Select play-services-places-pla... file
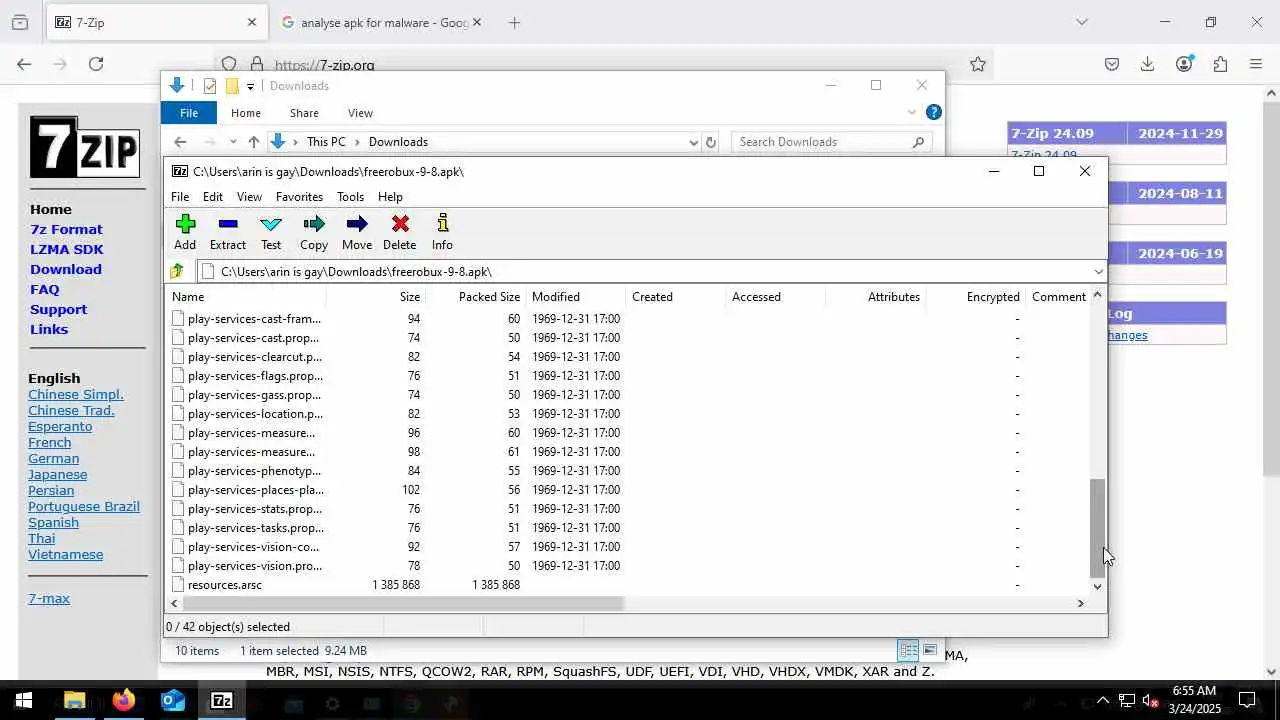 [x=255, y=490]
